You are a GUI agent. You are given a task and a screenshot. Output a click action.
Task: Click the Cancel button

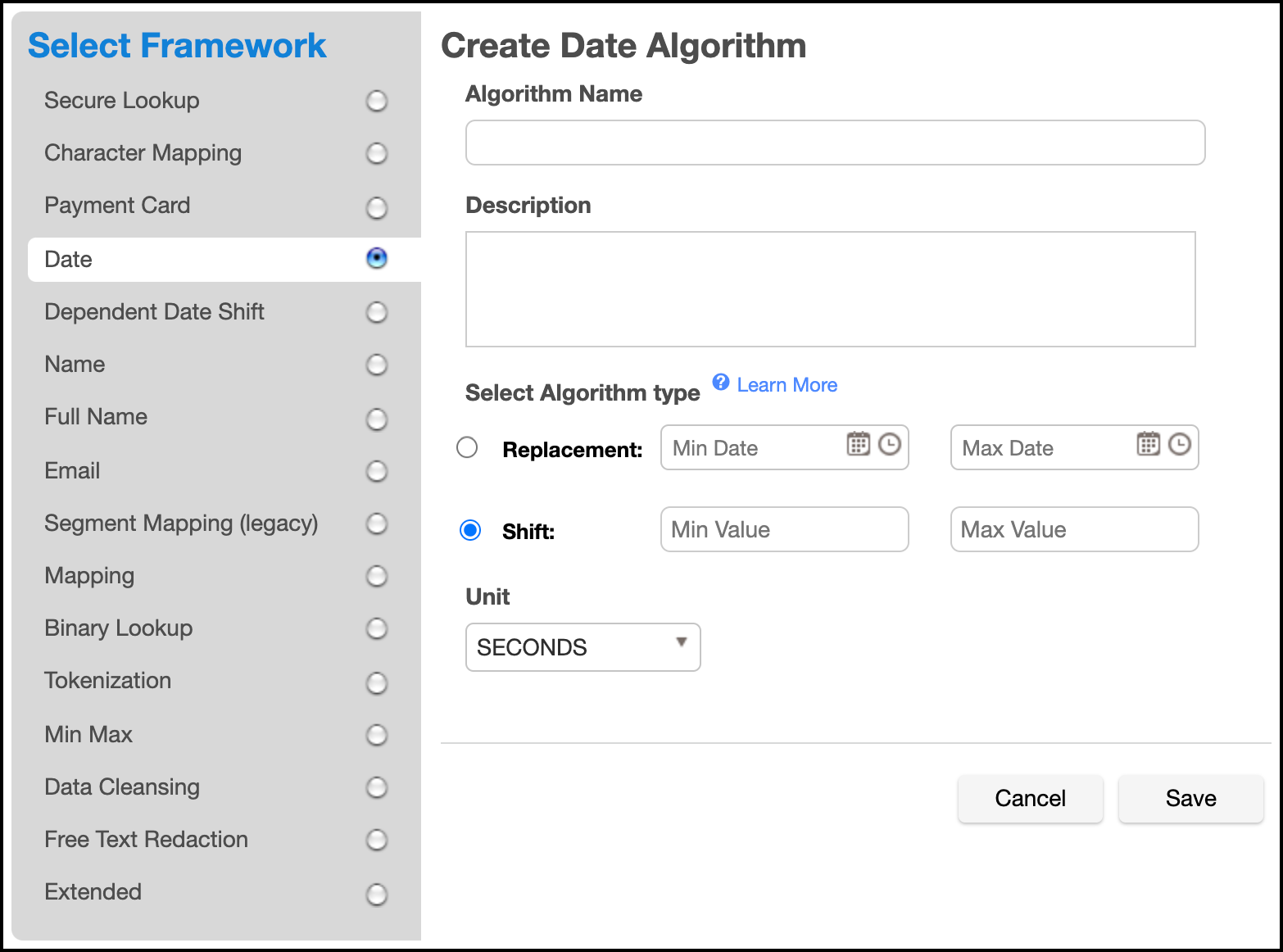point(1030,798)
